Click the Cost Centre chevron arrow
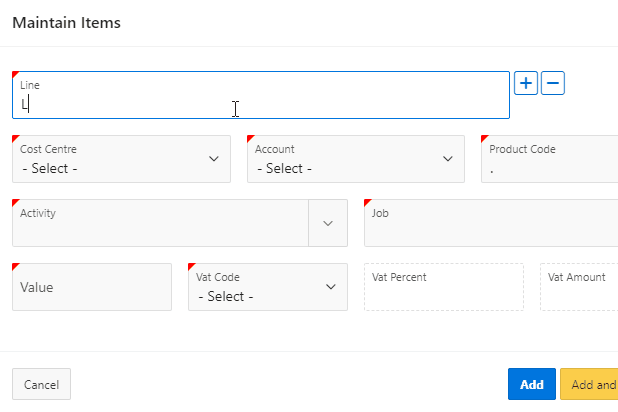 [214, 159]
